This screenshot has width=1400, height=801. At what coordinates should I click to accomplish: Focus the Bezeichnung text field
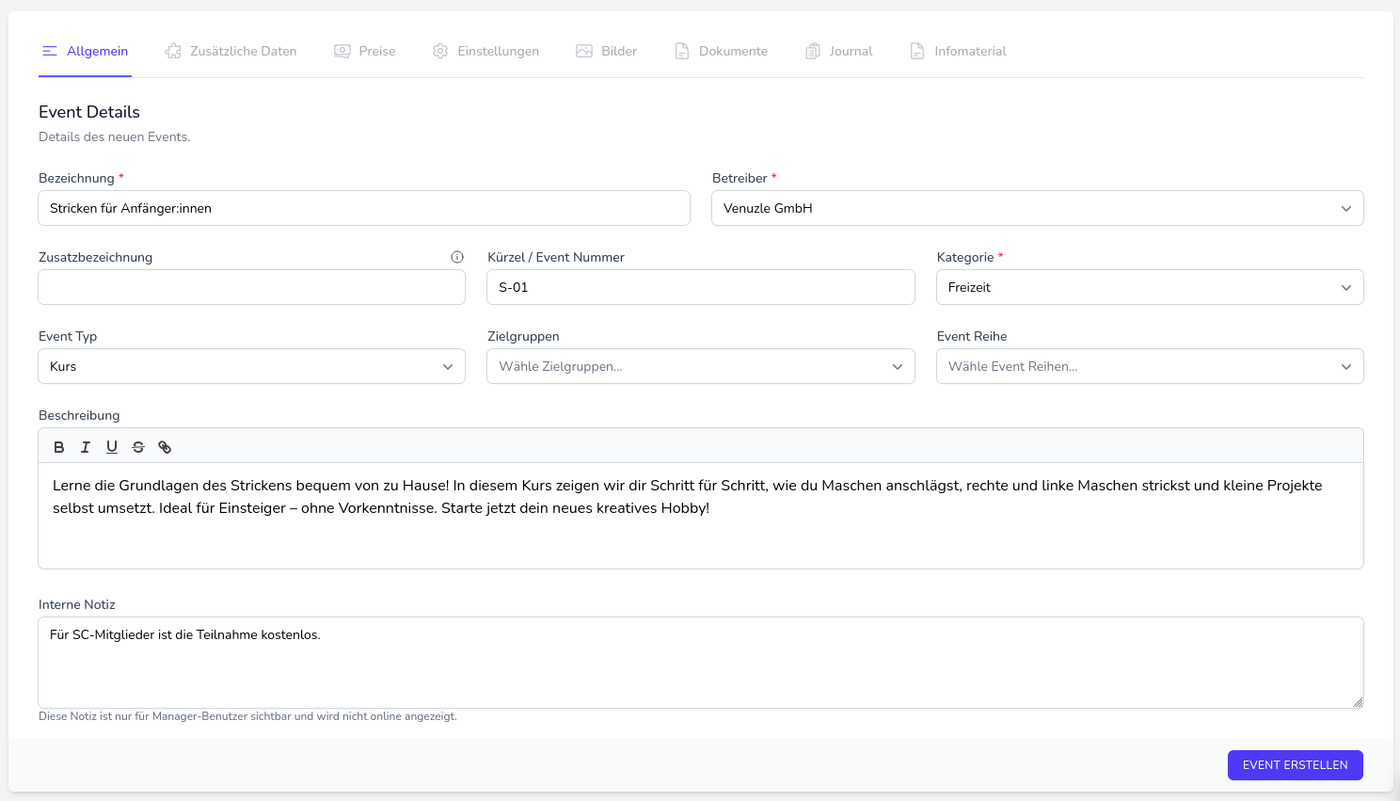(364, 209)
